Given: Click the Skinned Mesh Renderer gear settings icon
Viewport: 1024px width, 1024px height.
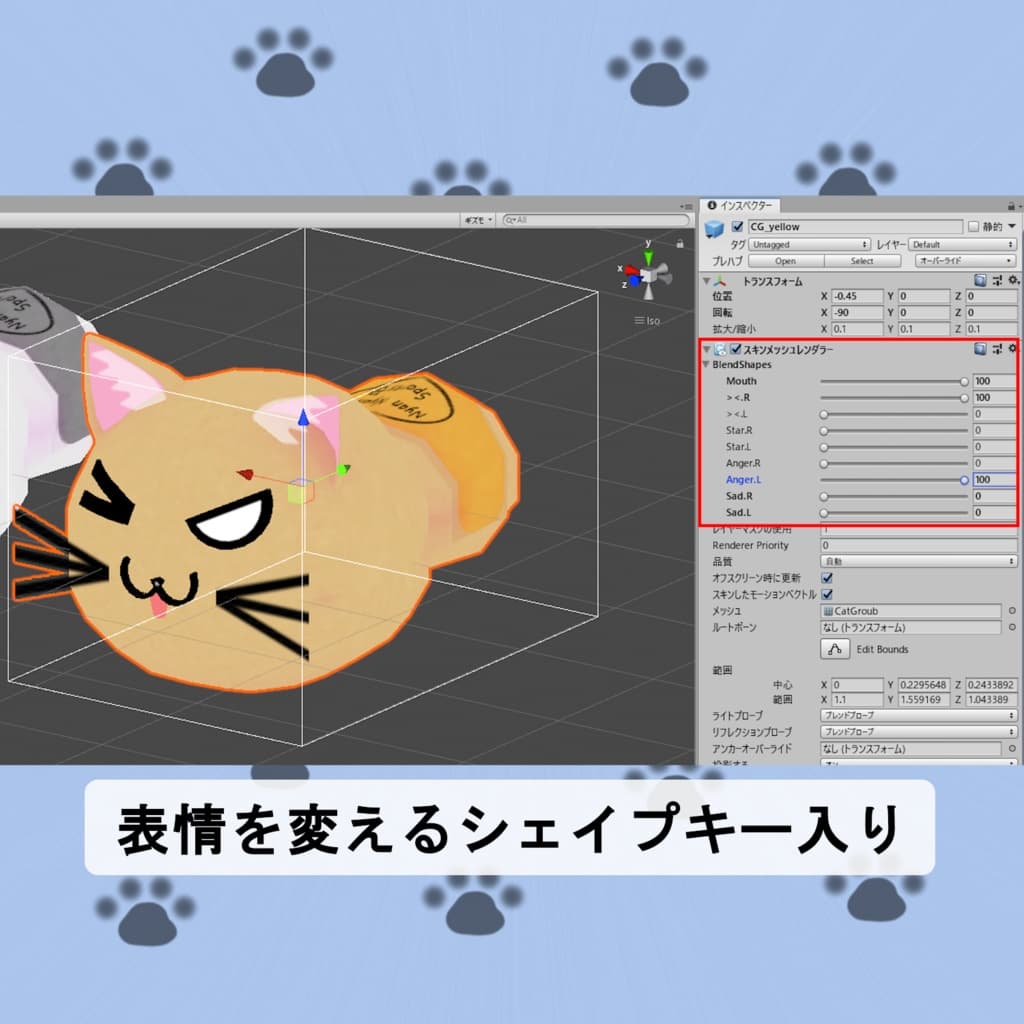Looking at the screenshot, I should pos(1012,350).
